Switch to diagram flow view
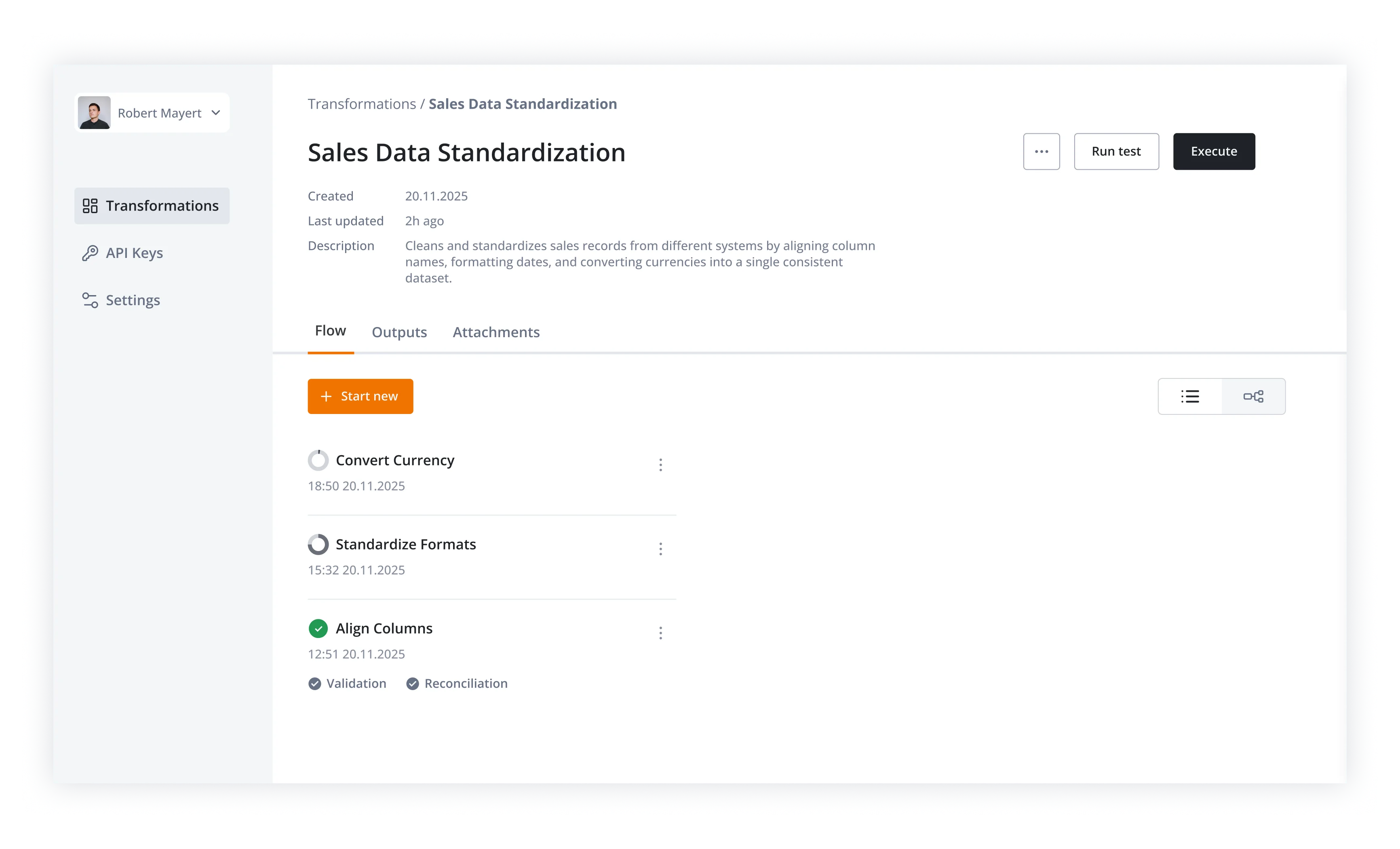 (x=1253, y=397)
